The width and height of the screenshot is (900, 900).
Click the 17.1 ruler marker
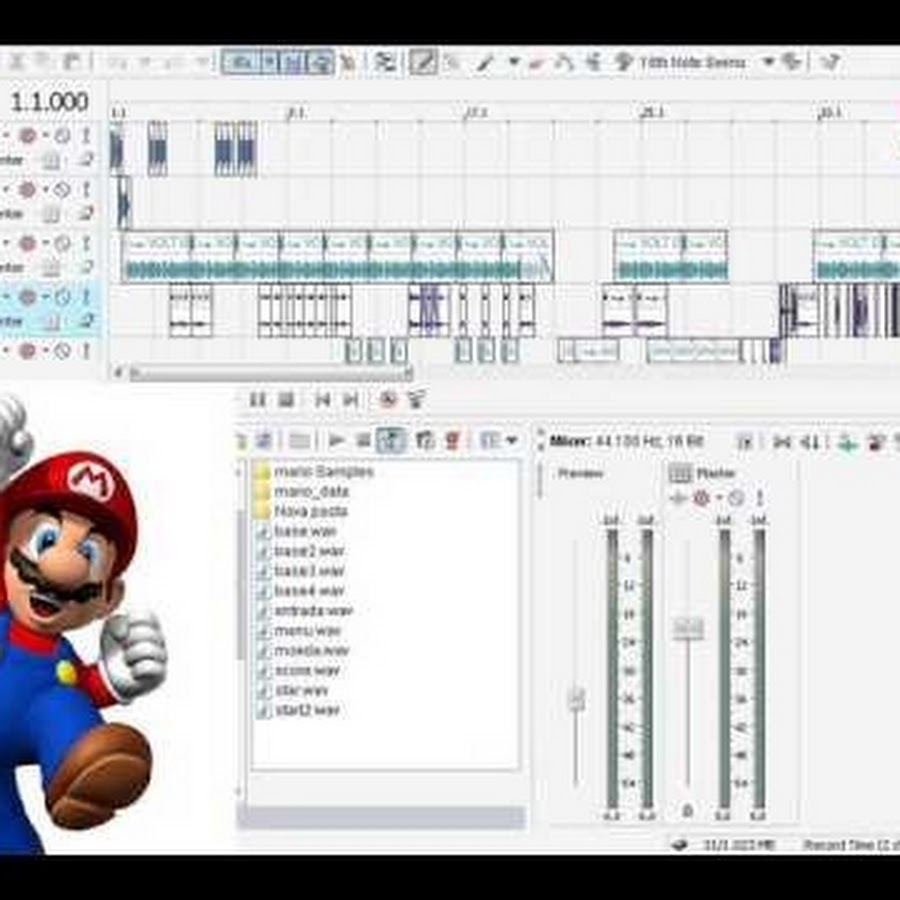[x=475, y=113]
